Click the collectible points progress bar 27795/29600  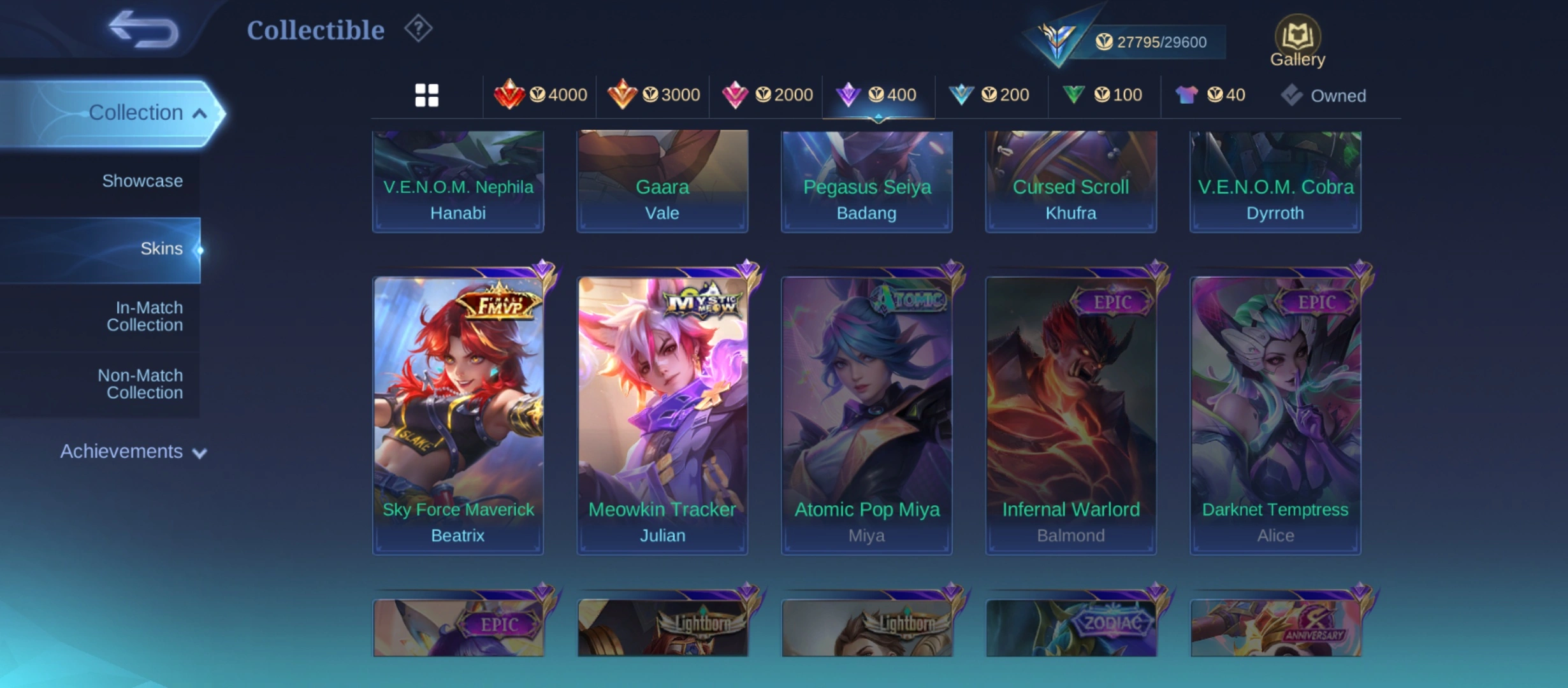coord(1151,42)
